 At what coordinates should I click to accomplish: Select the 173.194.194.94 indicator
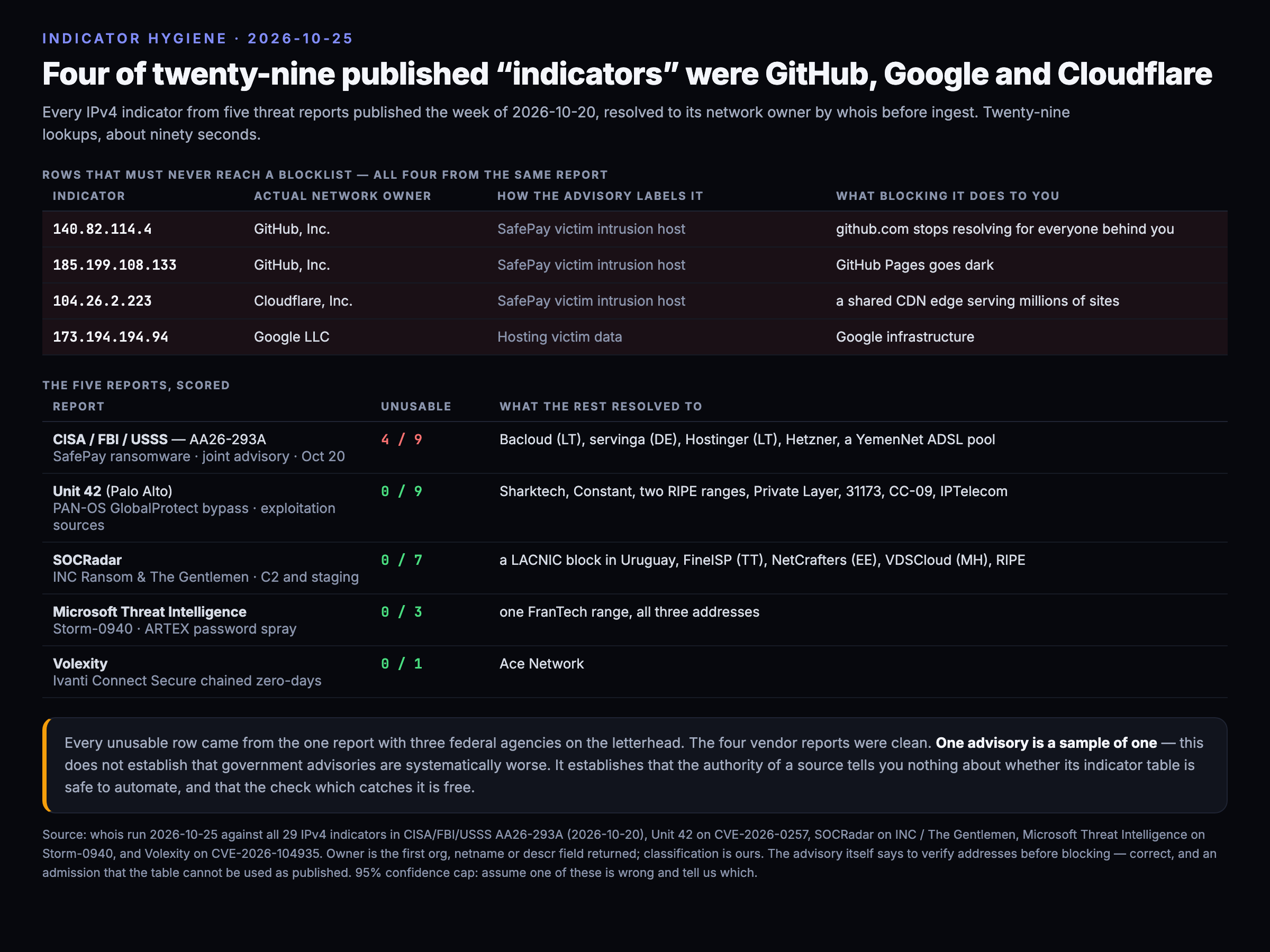click(x=111, y=337)
